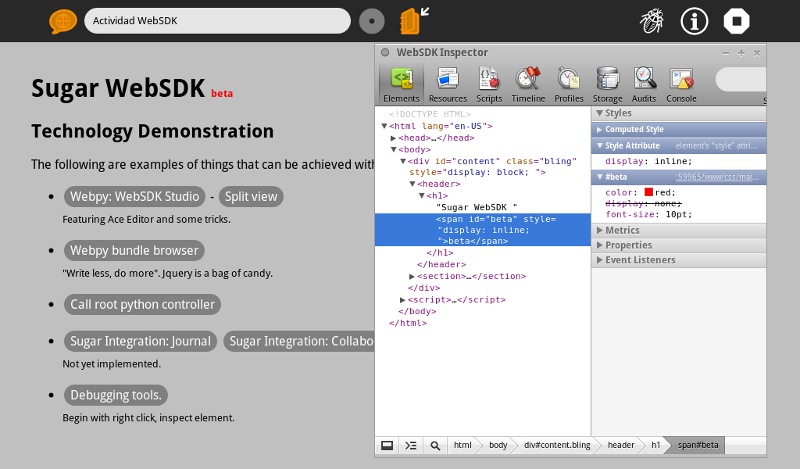The width and height of the screenshot is (800, 469).
Task: Toggle the show console button in status bar
Action: (410, 445)
